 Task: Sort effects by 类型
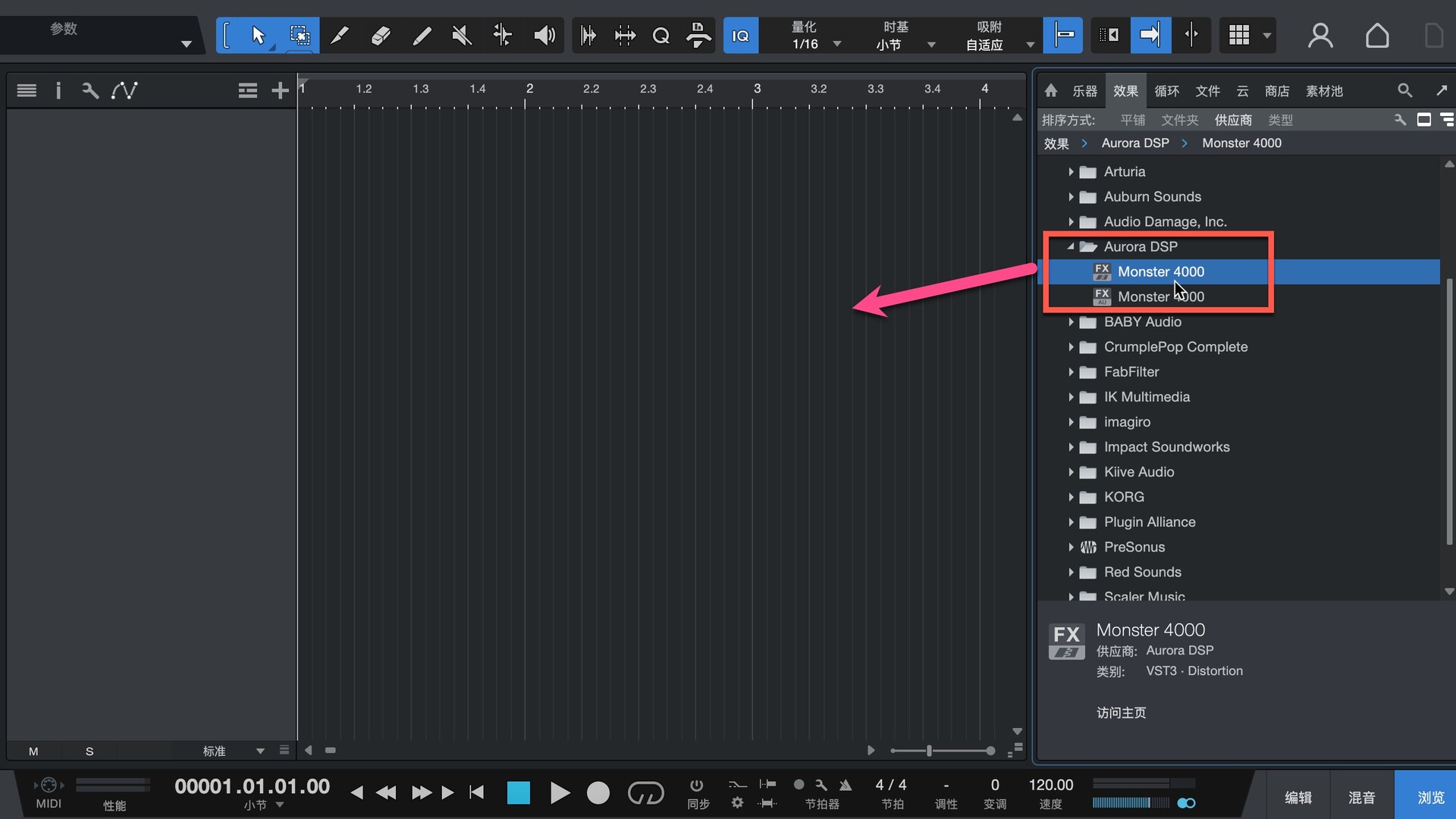pos(1280,120)
